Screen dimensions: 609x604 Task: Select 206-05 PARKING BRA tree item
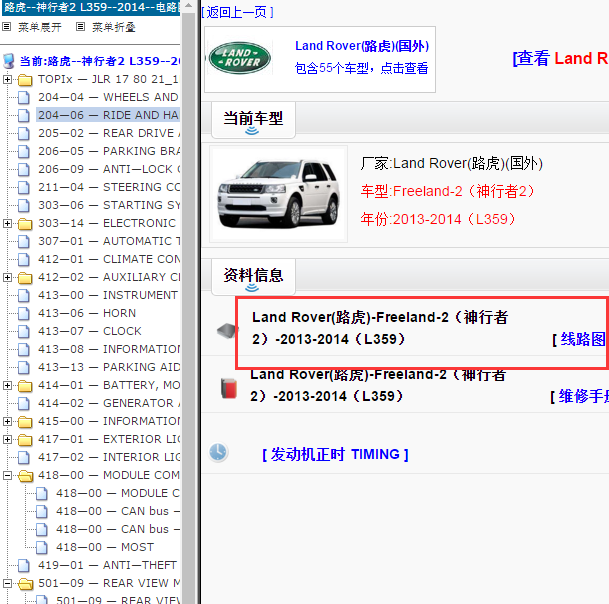(x=109, y=151)
